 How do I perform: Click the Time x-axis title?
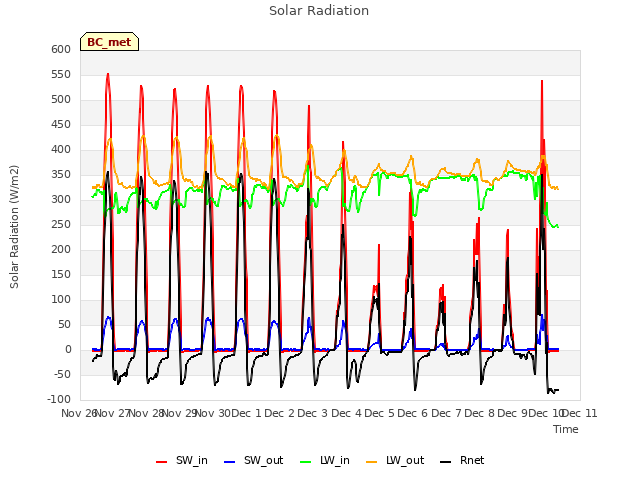(x=566, y=429)
